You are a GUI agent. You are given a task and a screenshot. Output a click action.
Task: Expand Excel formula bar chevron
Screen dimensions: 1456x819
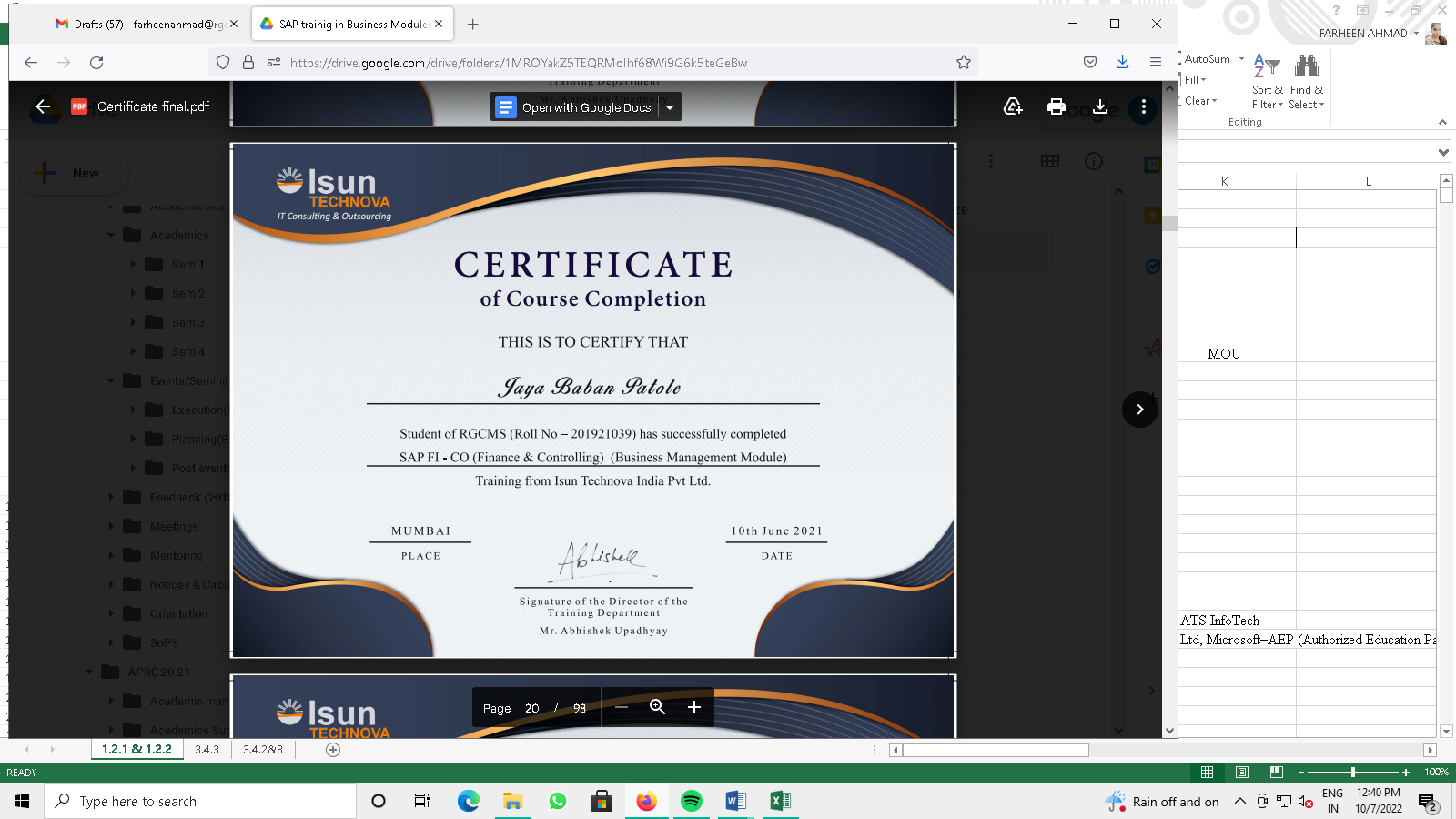(x=1443, y=152)
